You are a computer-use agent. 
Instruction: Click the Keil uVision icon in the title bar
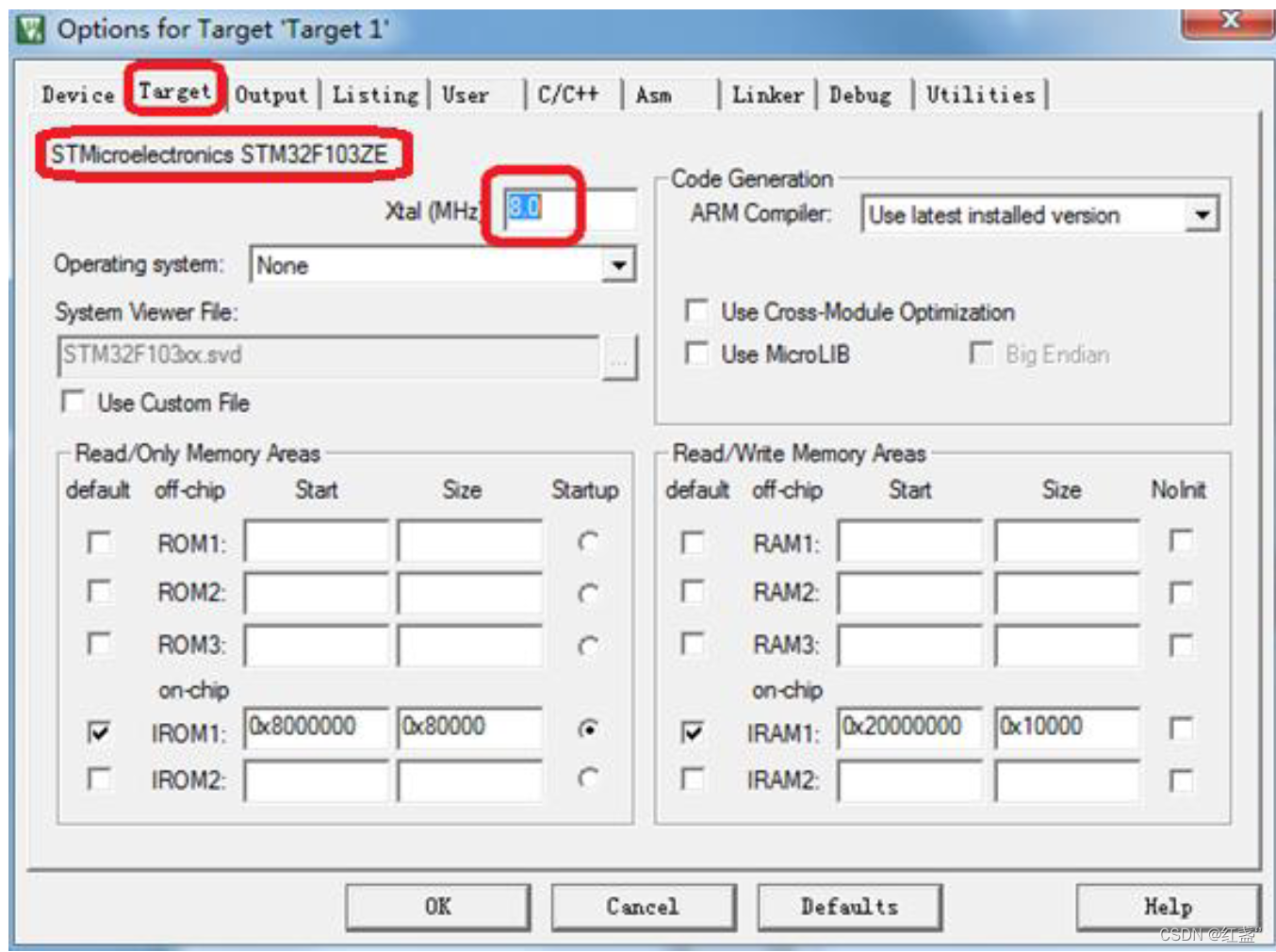[x=31, y=30]
